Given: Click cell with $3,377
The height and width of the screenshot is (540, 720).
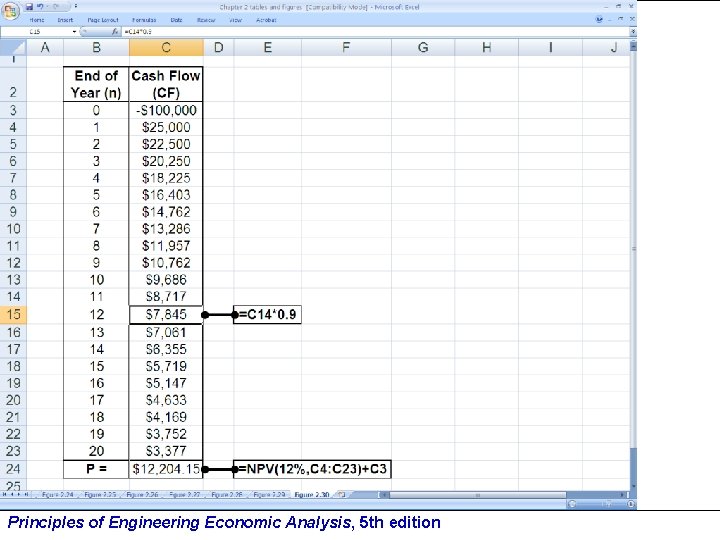Looking at the screenshot, I should pyautogui.click(x=166, y=451).
